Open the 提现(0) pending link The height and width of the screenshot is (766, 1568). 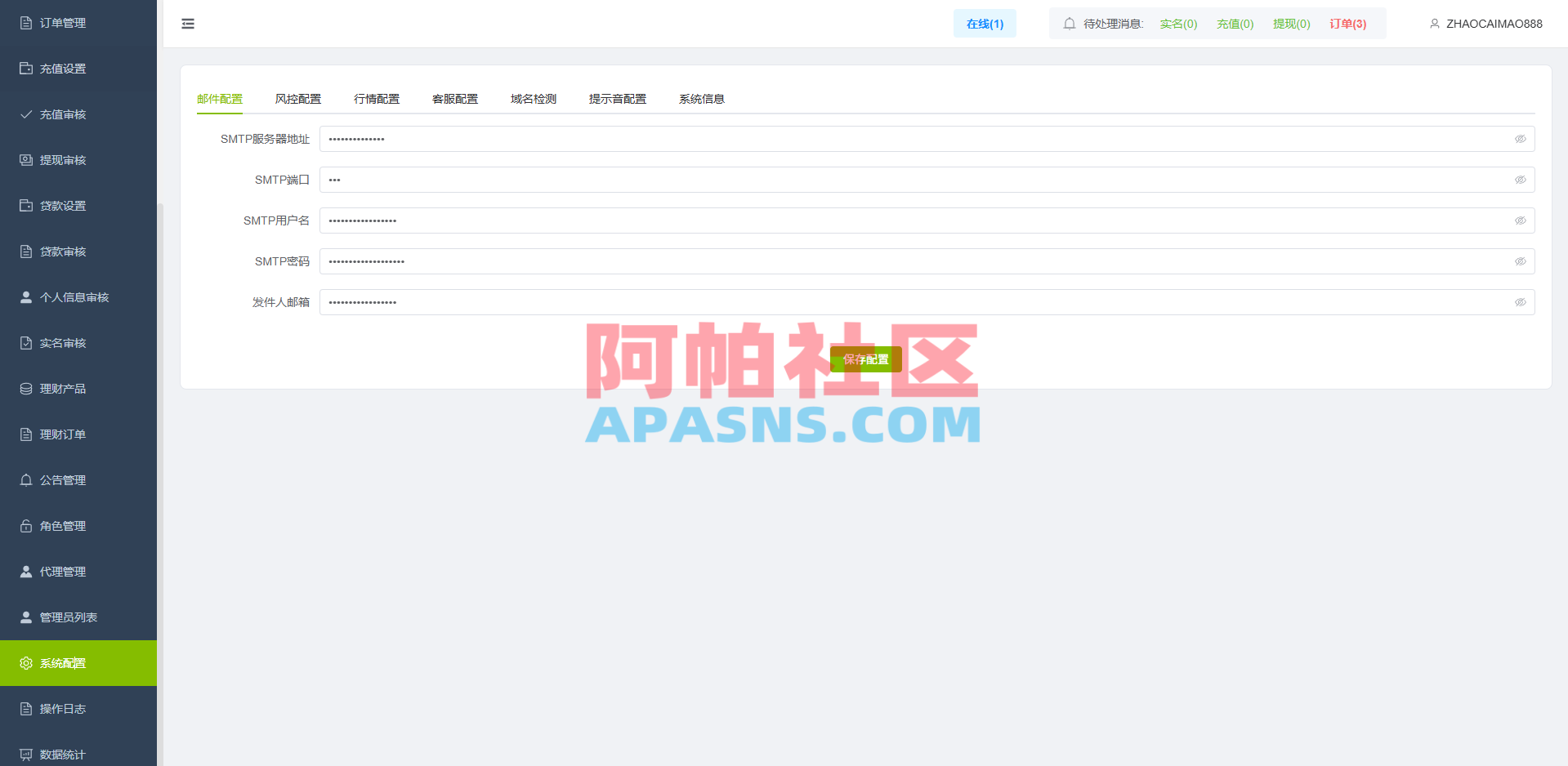[x=1291, y=24]
